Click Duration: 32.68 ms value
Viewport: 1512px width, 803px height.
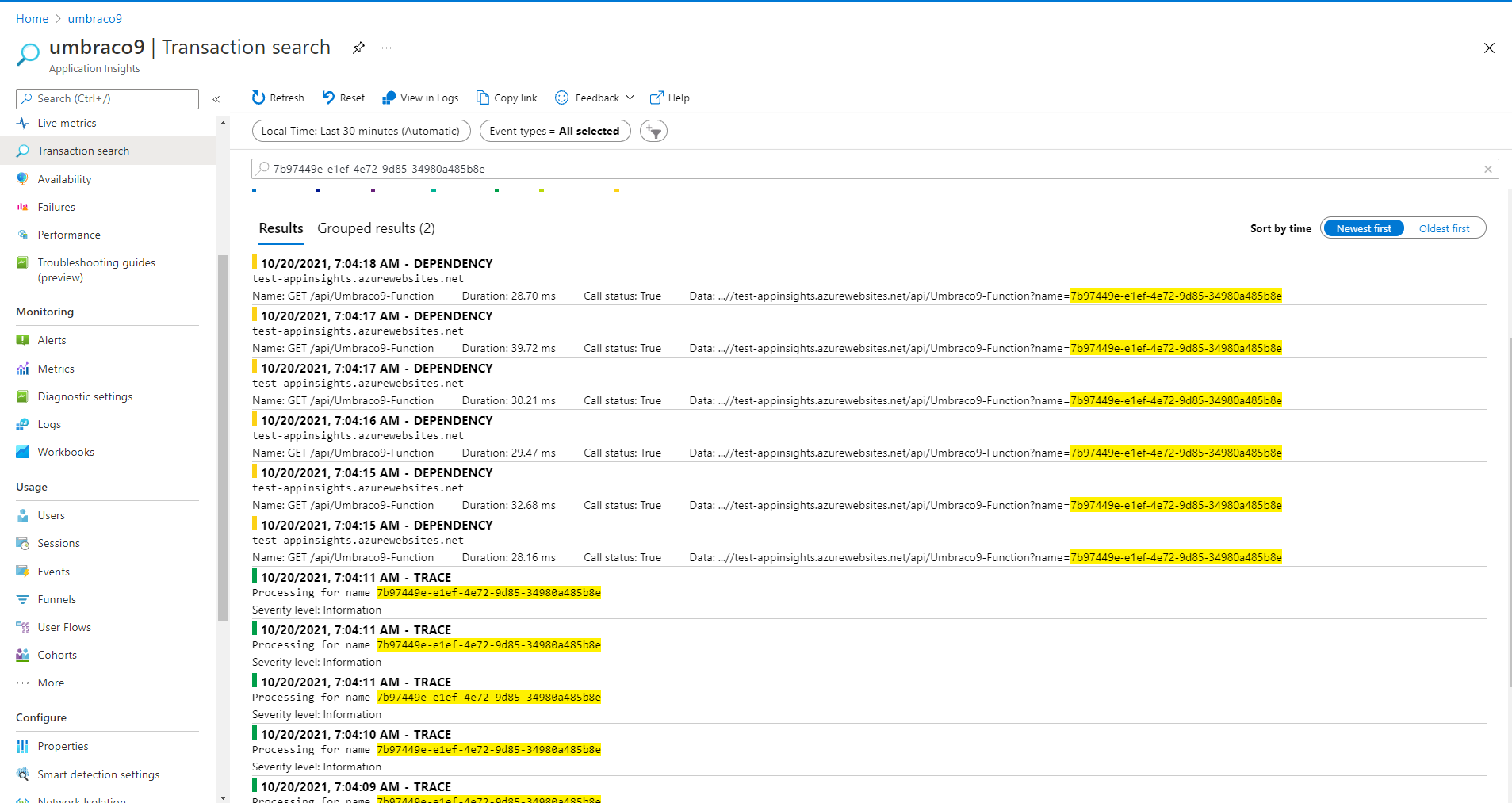point(508,505)
